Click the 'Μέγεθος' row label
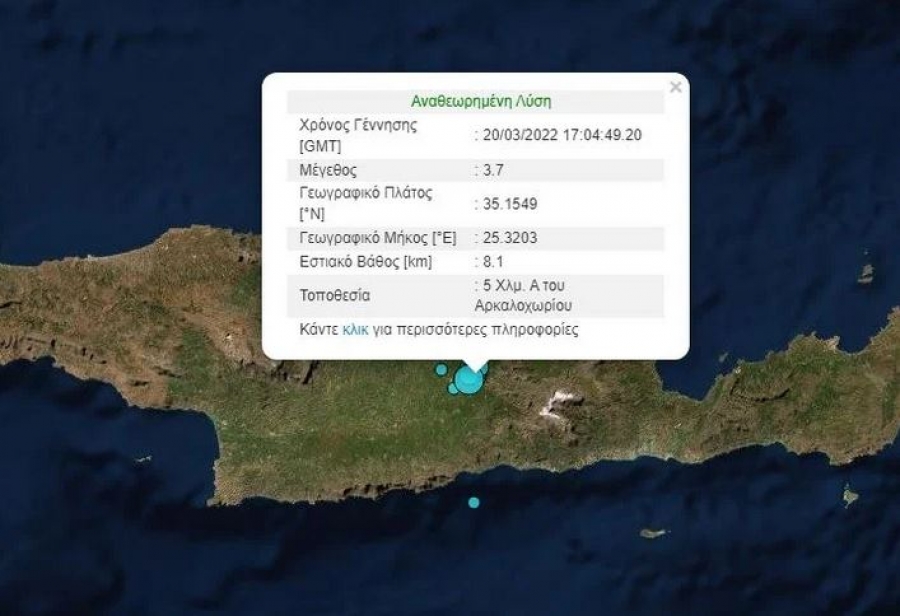Viewport: 900px width, 616px height. pyautogui.click(x=328, y=170)
